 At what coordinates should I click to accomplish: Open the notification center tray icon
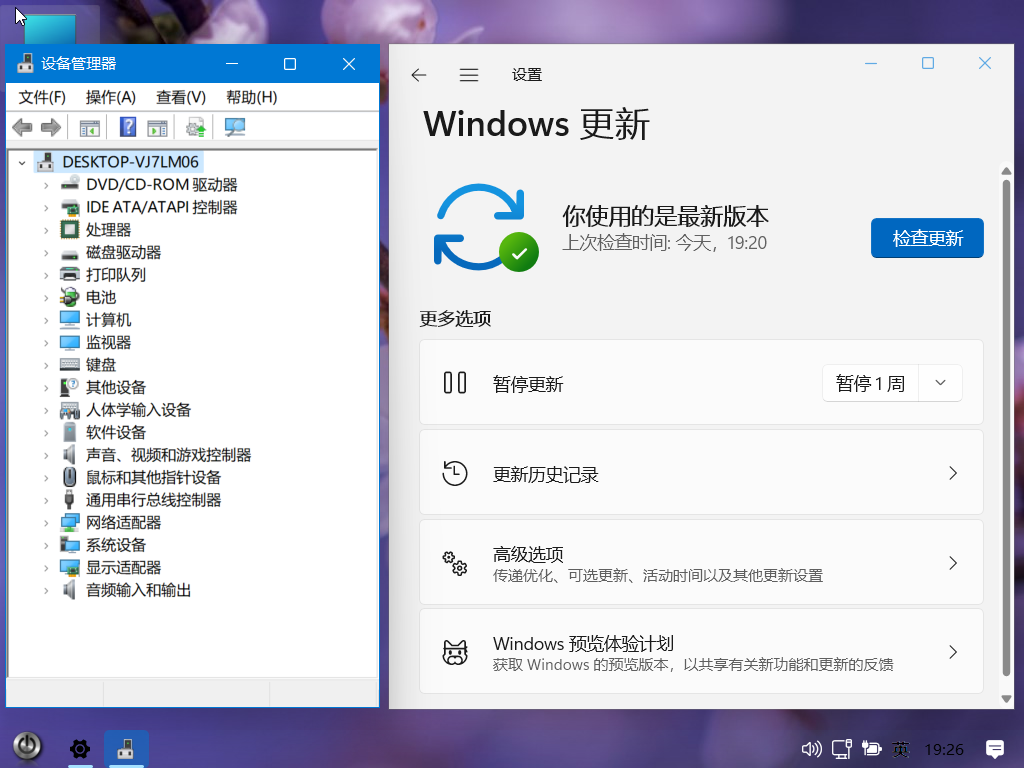pyautogui.click(x=995, y=748)
